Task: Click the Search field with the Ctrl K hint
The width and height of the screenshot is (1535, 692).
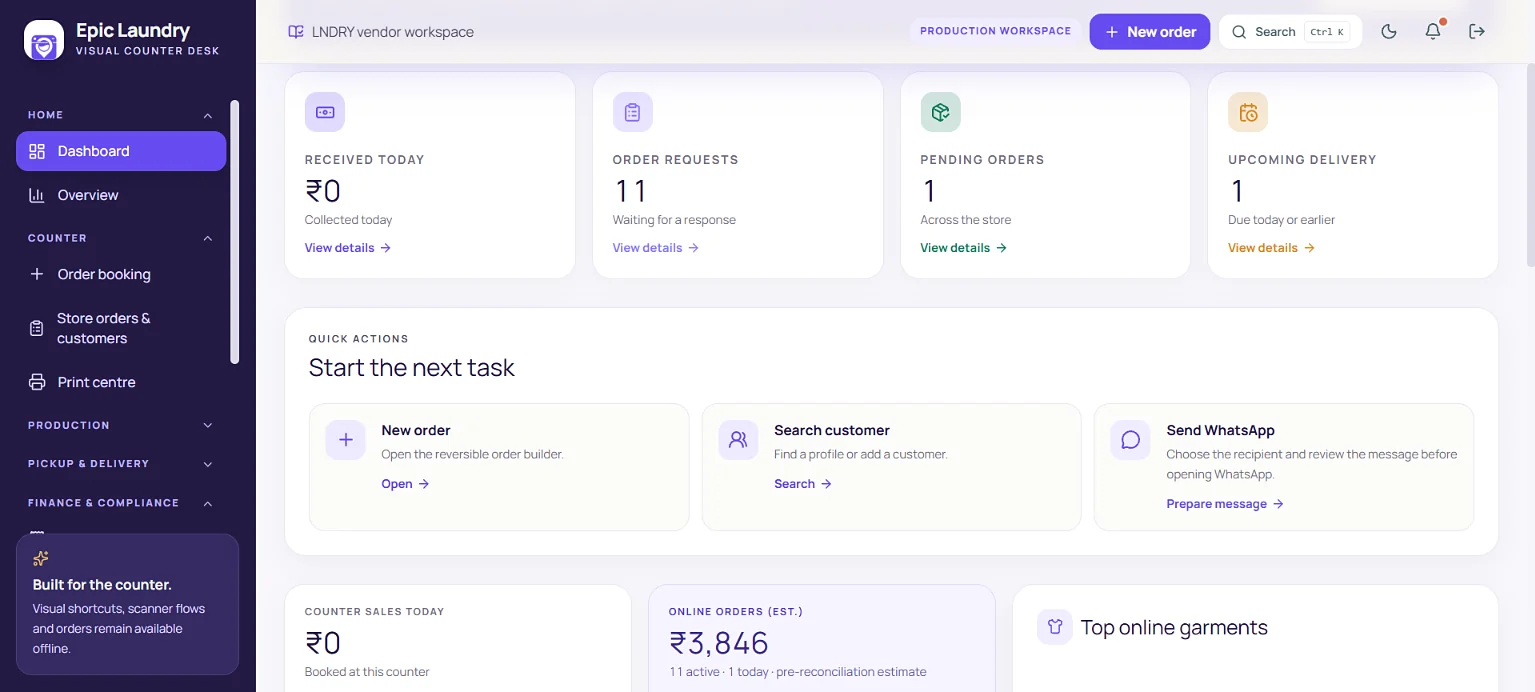Action: pos(1290,32)
